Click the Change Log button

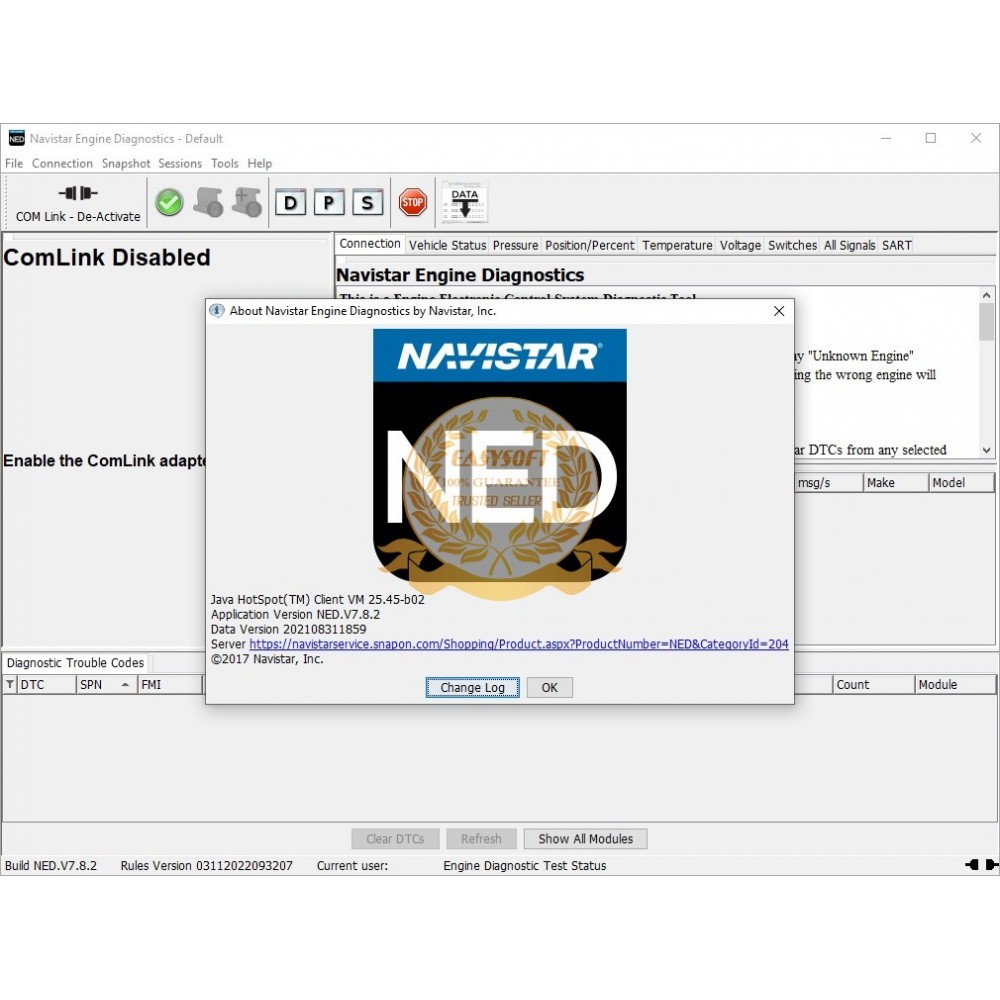pos(473,688)
